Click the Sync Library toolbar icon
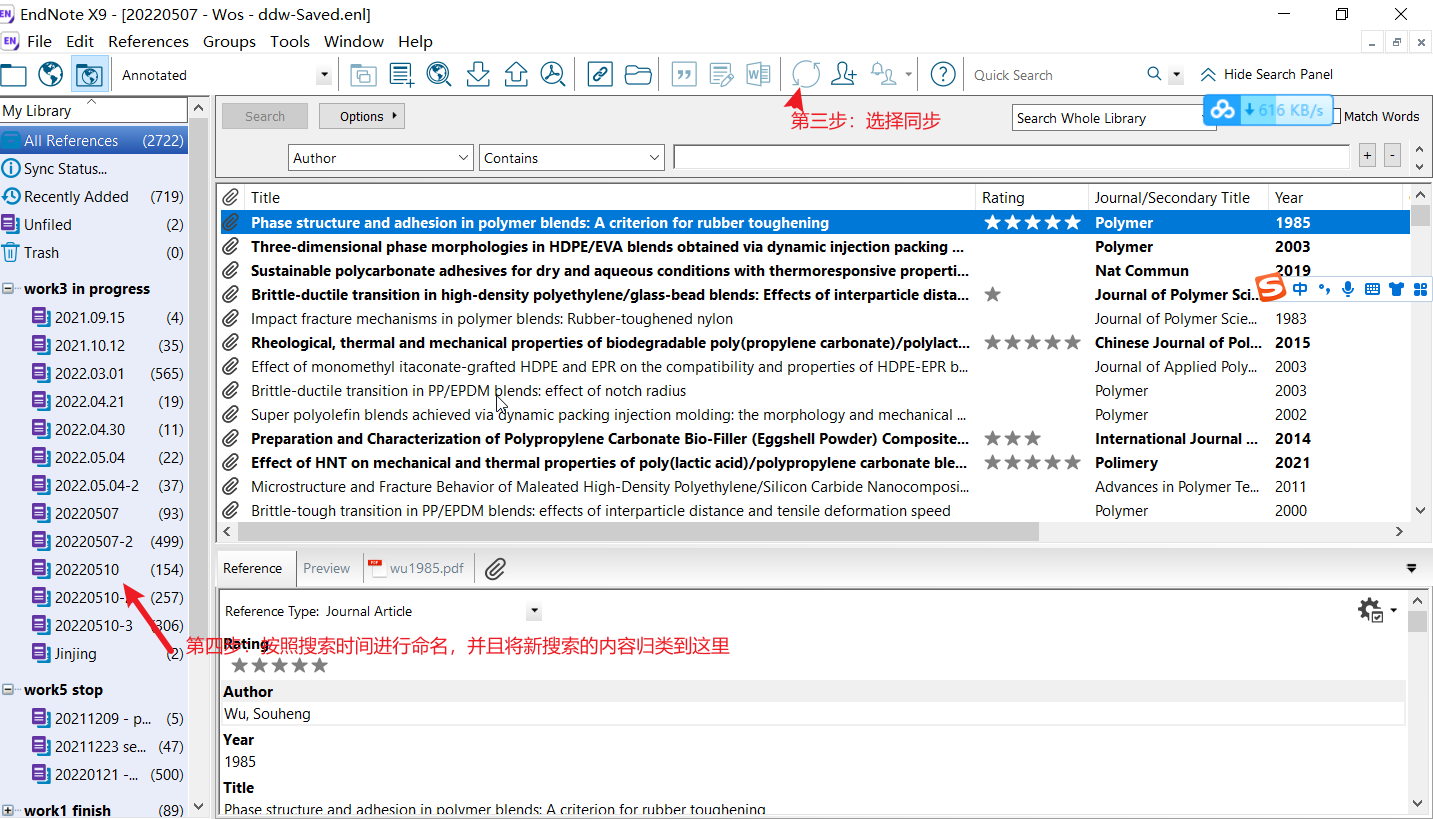This screenshot has height=819, width=1433. 805,74
